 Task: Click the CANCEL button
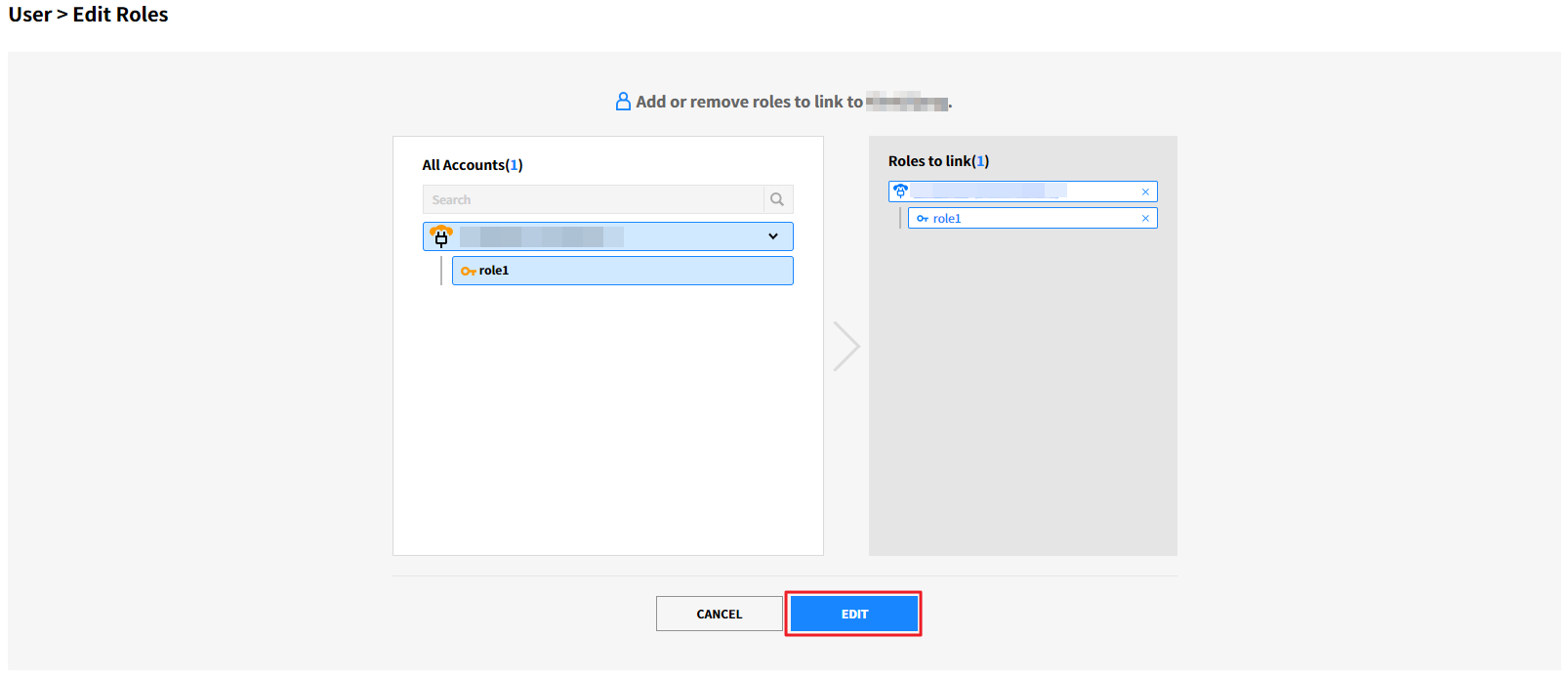(x=719, y=614)
